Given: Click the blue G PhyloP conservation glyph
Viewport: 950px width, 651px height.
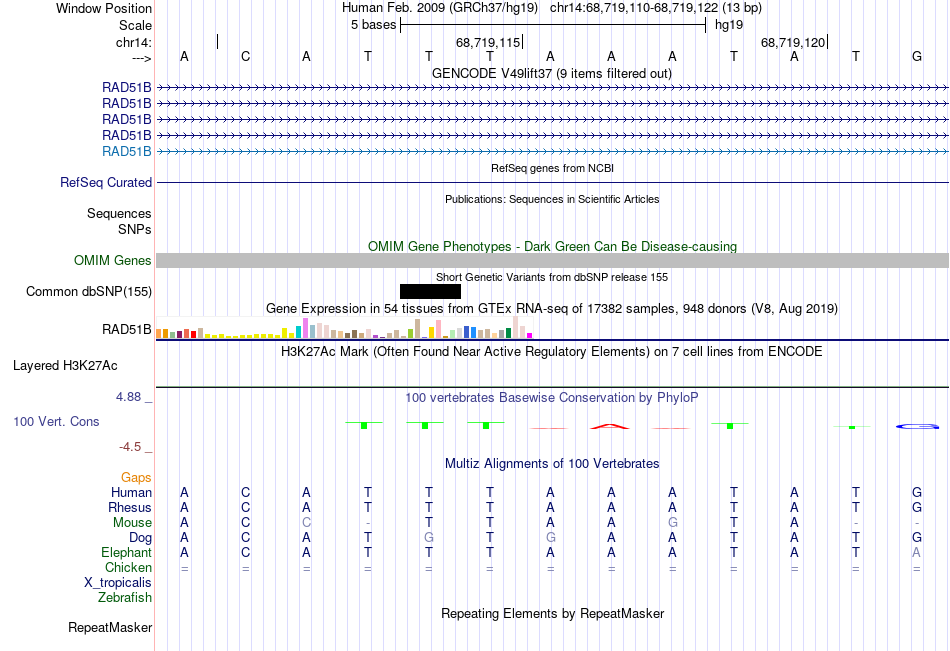Looking at the screenshot, I should 917,427.
